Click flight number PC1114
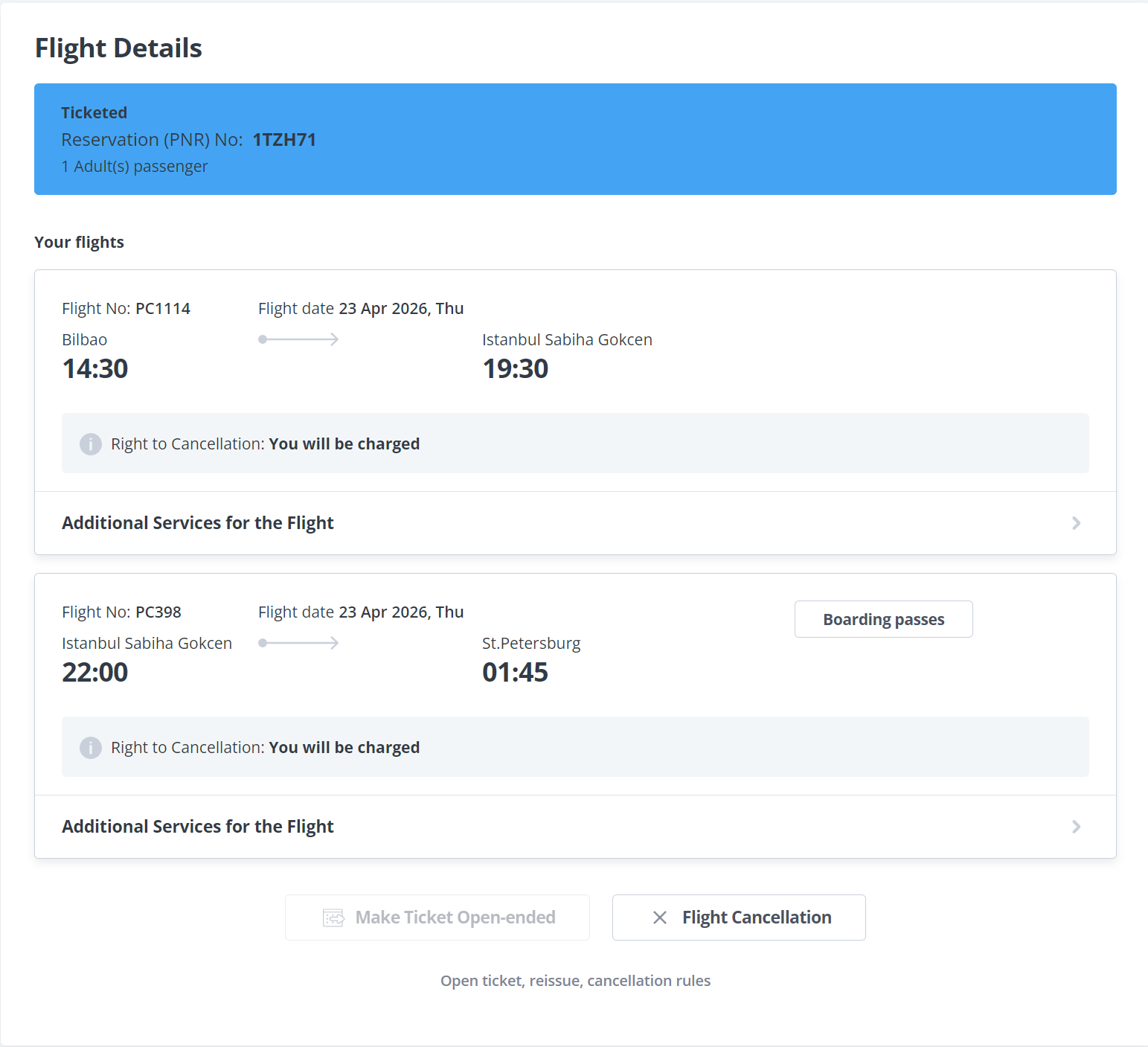Image resolution: width=1148 pixels, height=1047 pixels. (x=163, y=309)
